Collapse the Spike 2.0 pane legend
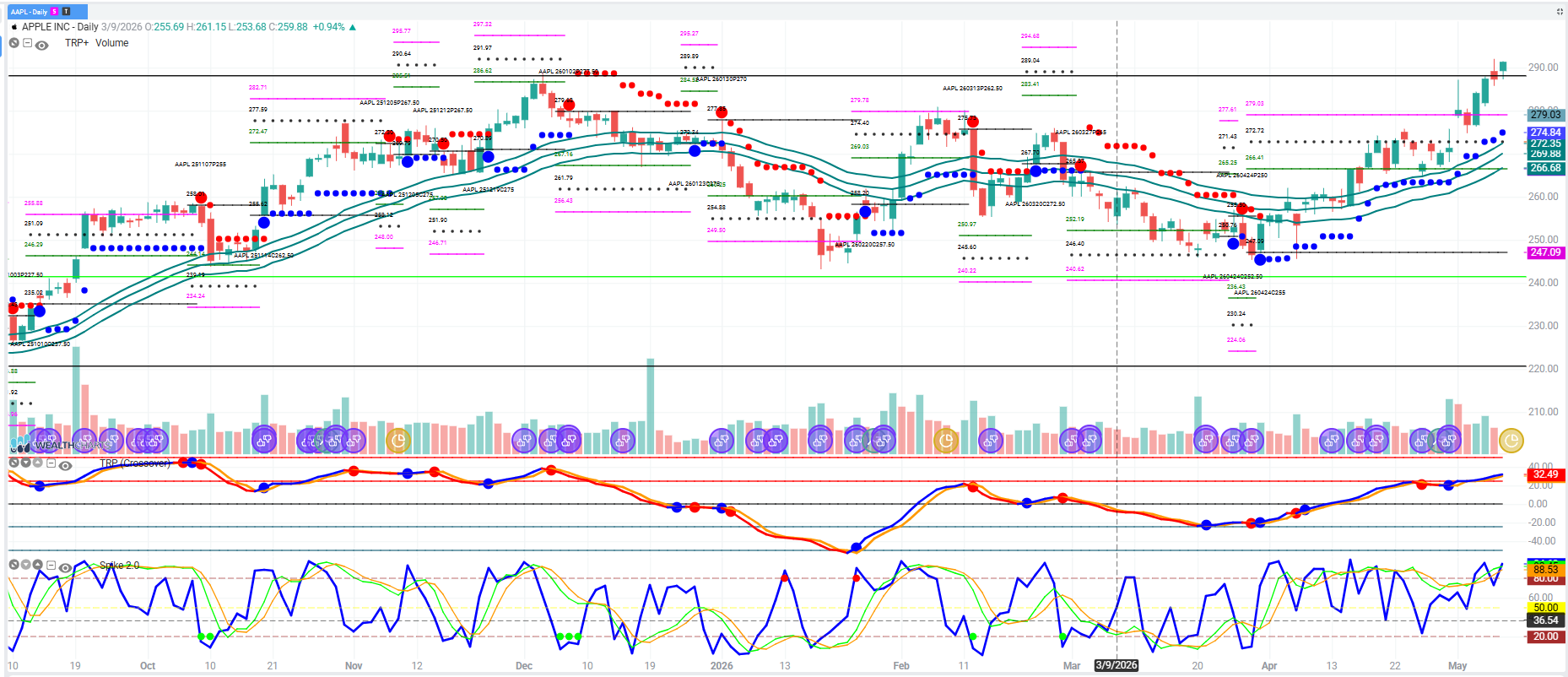This screenshot has width=1568, height=677. 51,565
